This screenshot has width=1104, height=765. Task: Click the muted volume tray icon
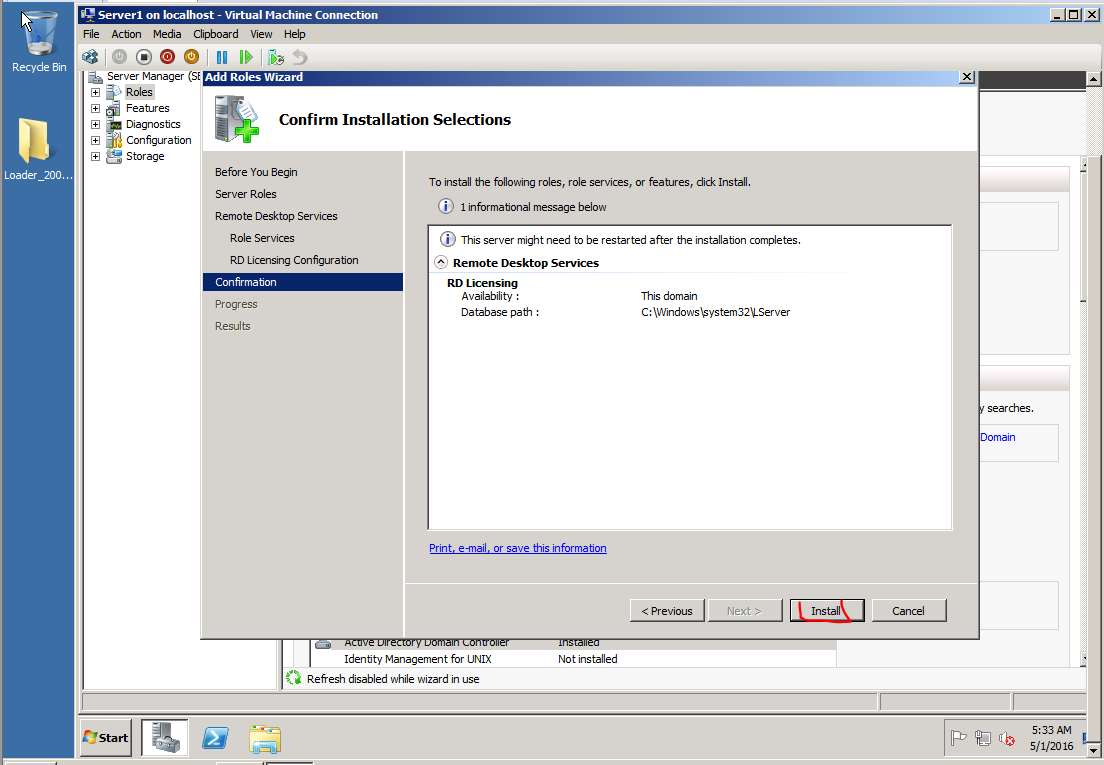click(1007, 739)
